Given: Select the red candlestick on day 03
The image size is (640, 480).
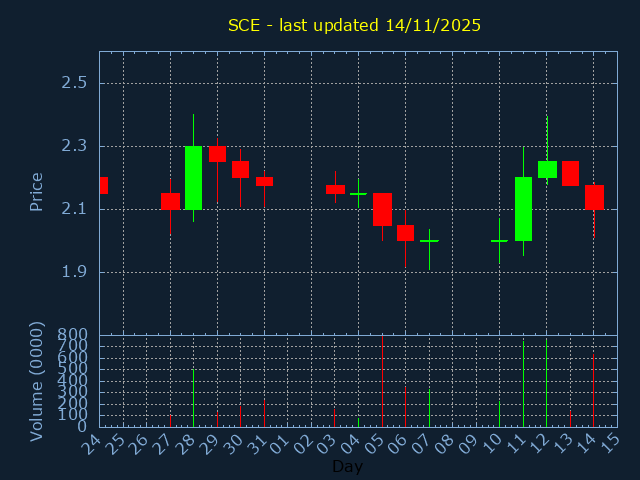Looking at the screenshot, I should point(335,189).
